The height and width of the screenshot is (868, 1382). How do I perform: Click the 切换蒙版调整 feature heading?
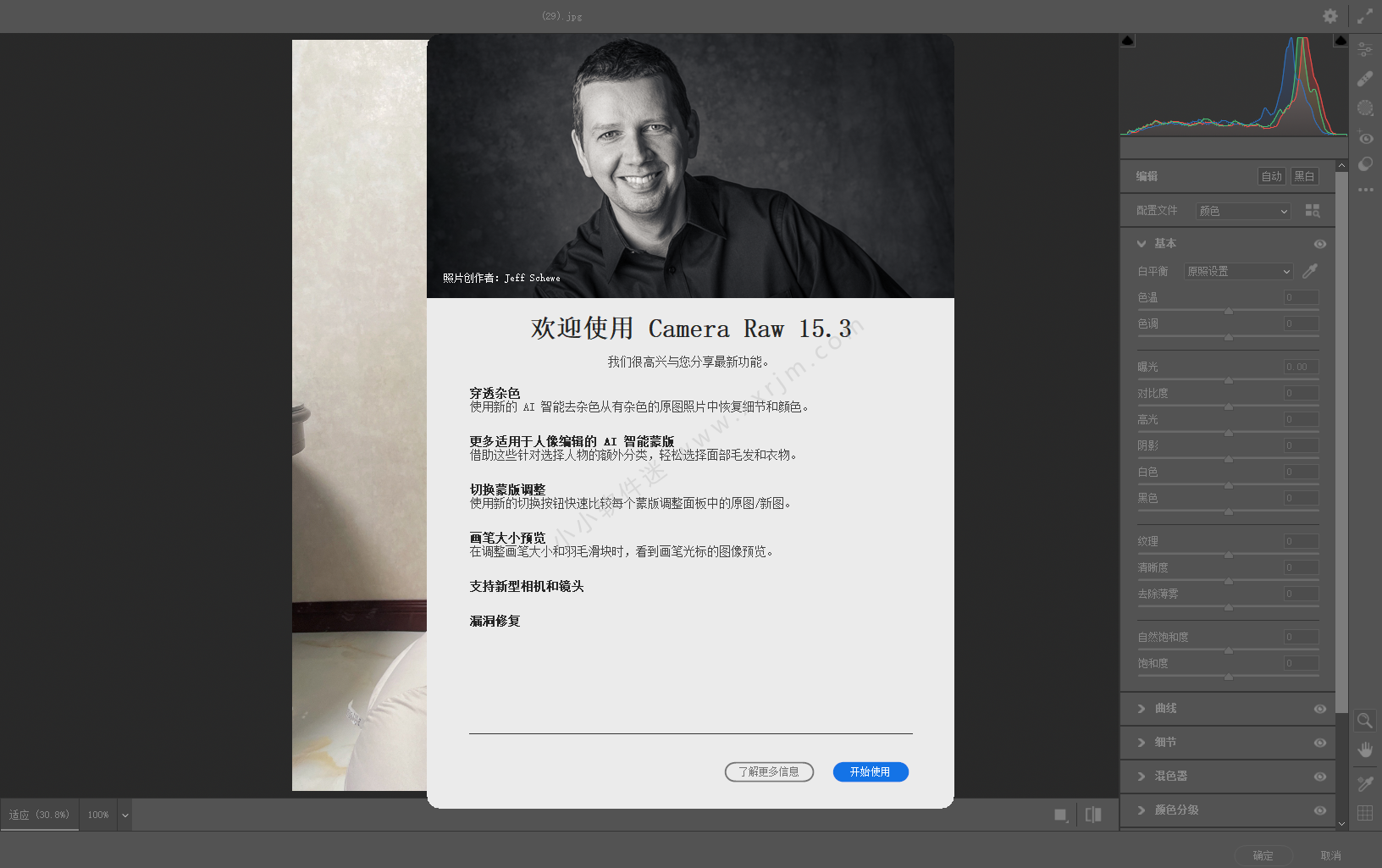507,489
